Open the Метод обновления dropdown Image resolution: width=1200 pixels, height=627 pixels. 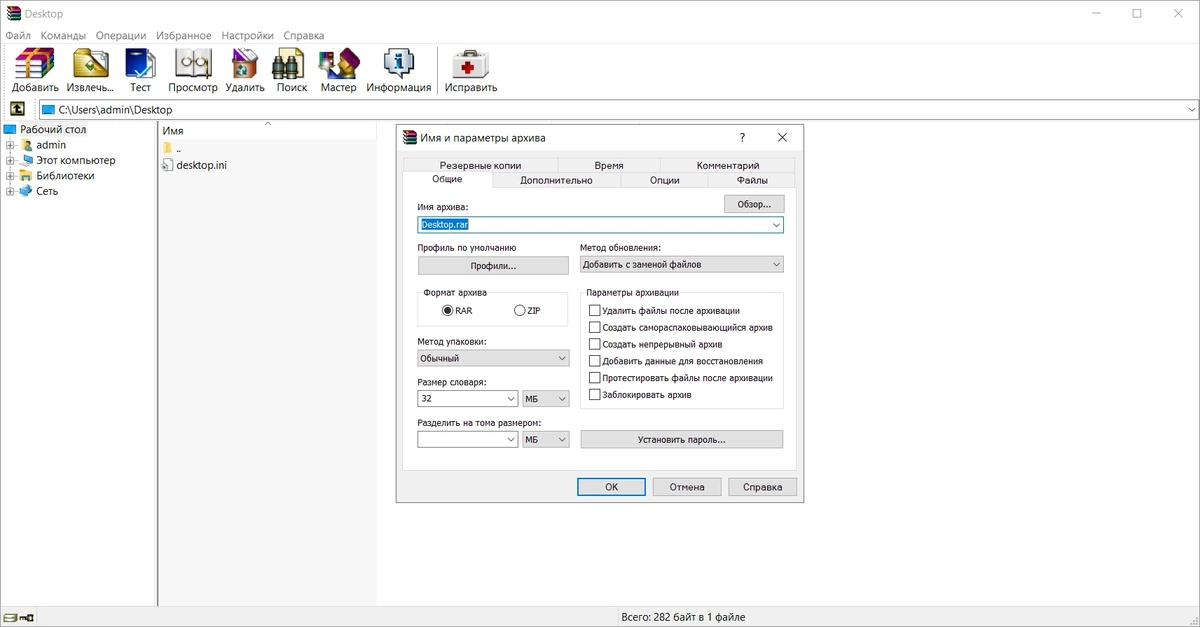point(682,265)
